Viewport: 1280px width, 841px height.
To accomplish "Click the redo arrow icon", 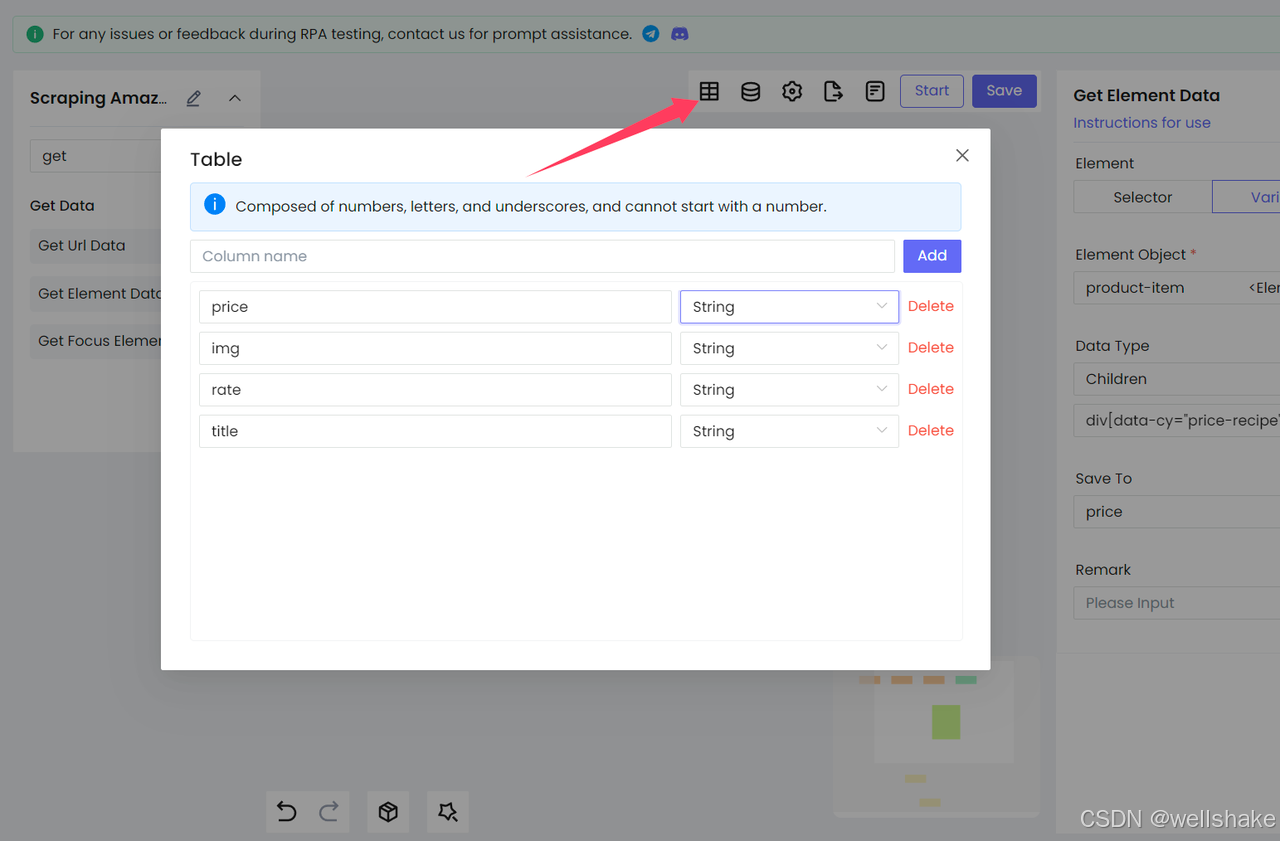I will coord(329,812).
